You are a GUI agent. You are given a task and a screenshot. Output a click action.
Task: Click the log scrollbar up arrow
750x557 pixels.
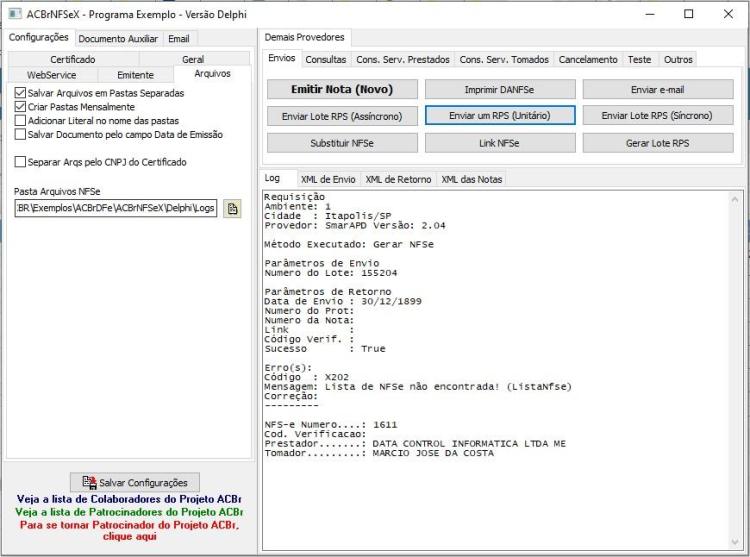(735, 199)
